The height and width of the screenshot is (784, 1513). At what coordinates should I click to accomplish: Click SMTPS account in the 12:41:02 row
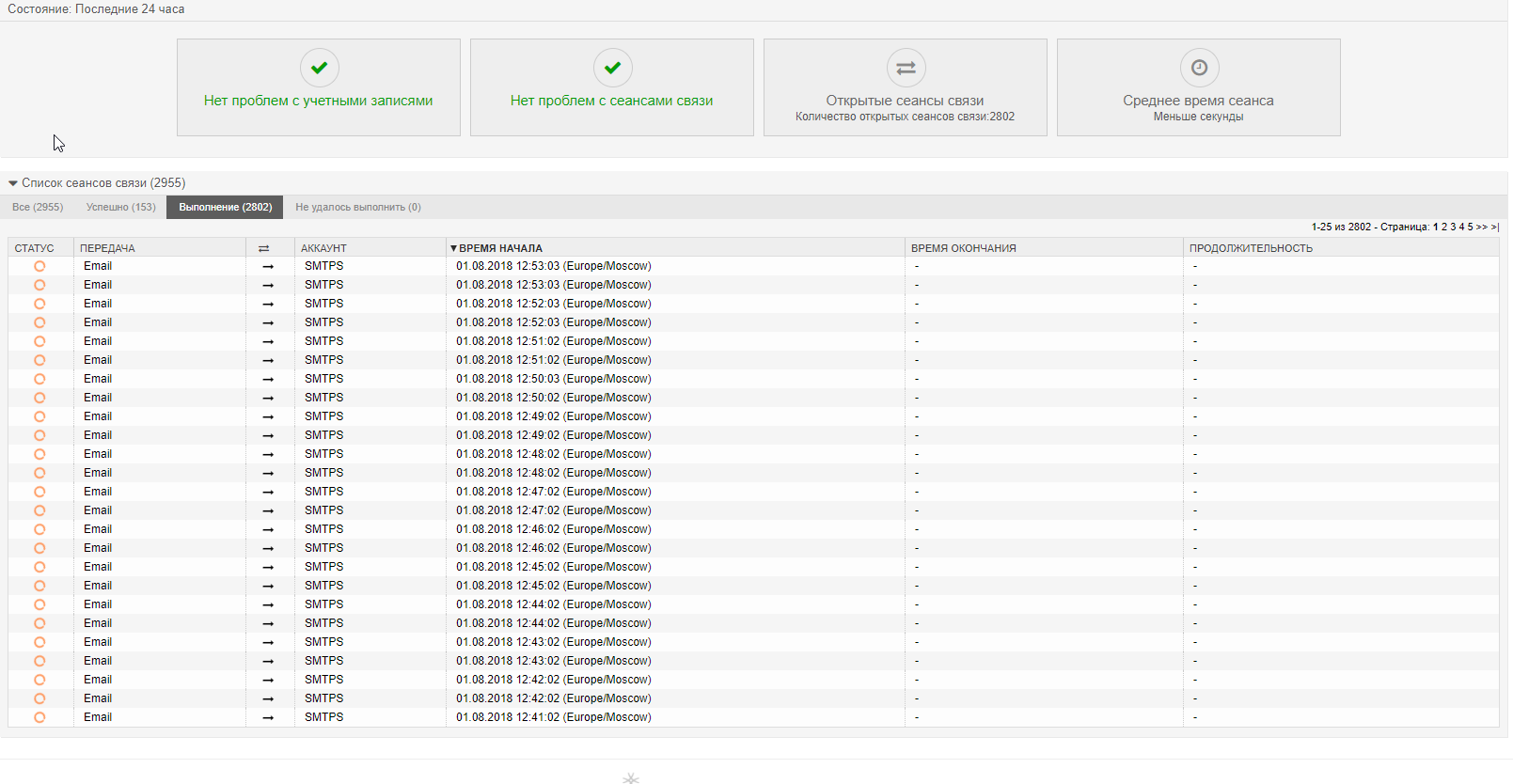coord(323,717)
